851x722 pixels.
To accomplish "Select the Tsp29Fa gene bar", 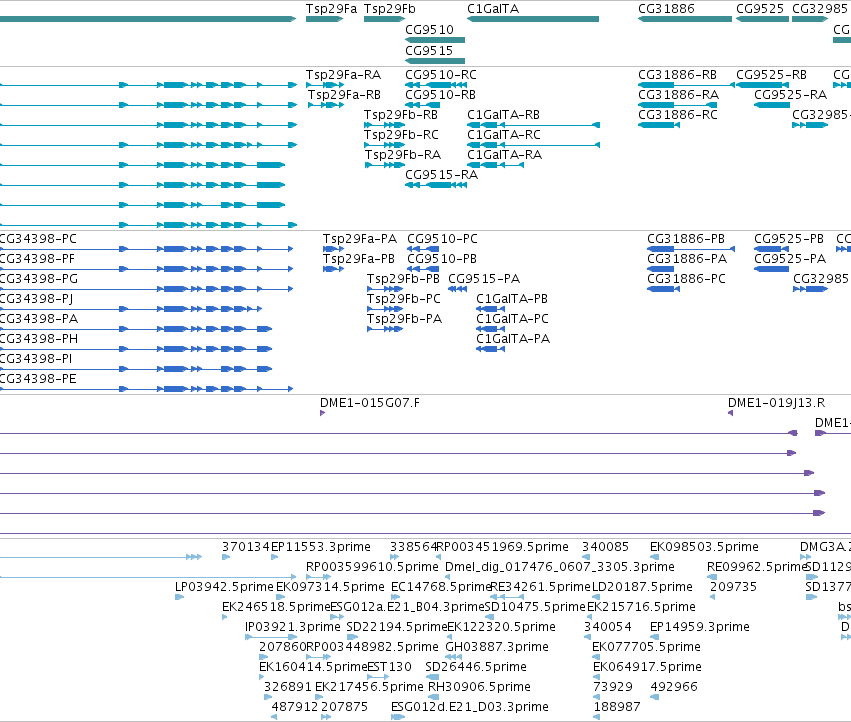I will pyautogui.click(x=325, y=19).
